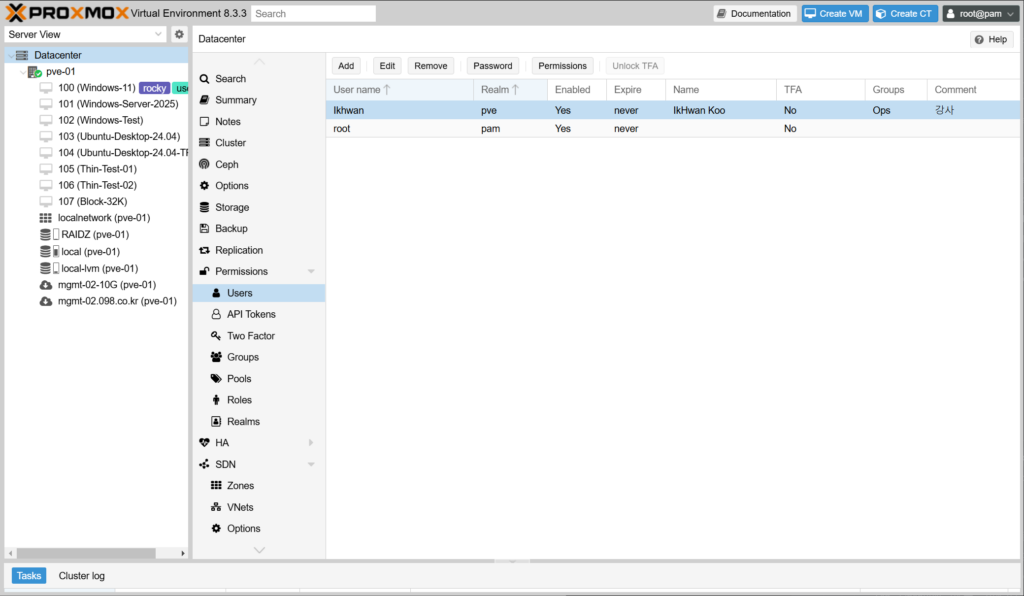Open the Backup section
Viewport: 1024px width, 596px height.
coord(231,229)
